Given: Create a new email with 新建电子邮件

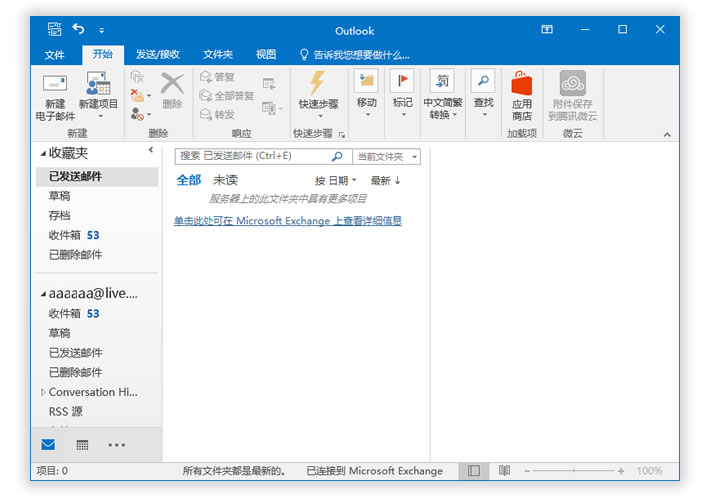Looking at the screenshot, I should [55, 97].
